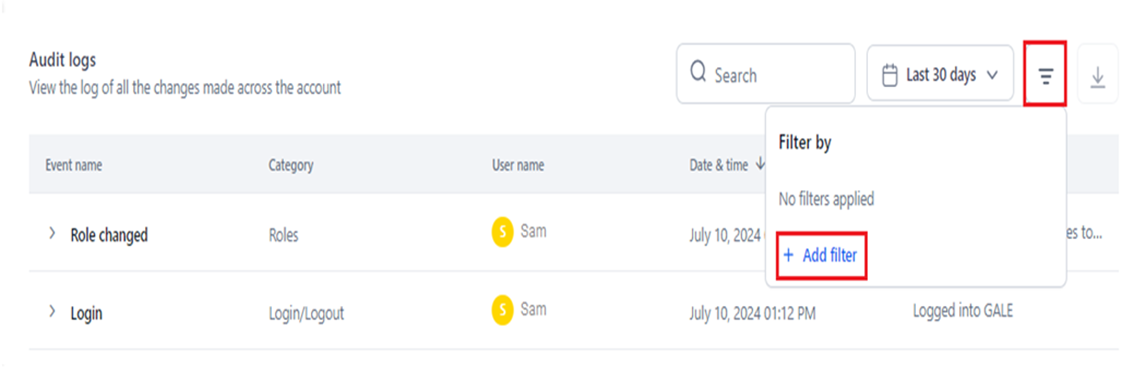Expand the Login event row

tap(52, 311)
